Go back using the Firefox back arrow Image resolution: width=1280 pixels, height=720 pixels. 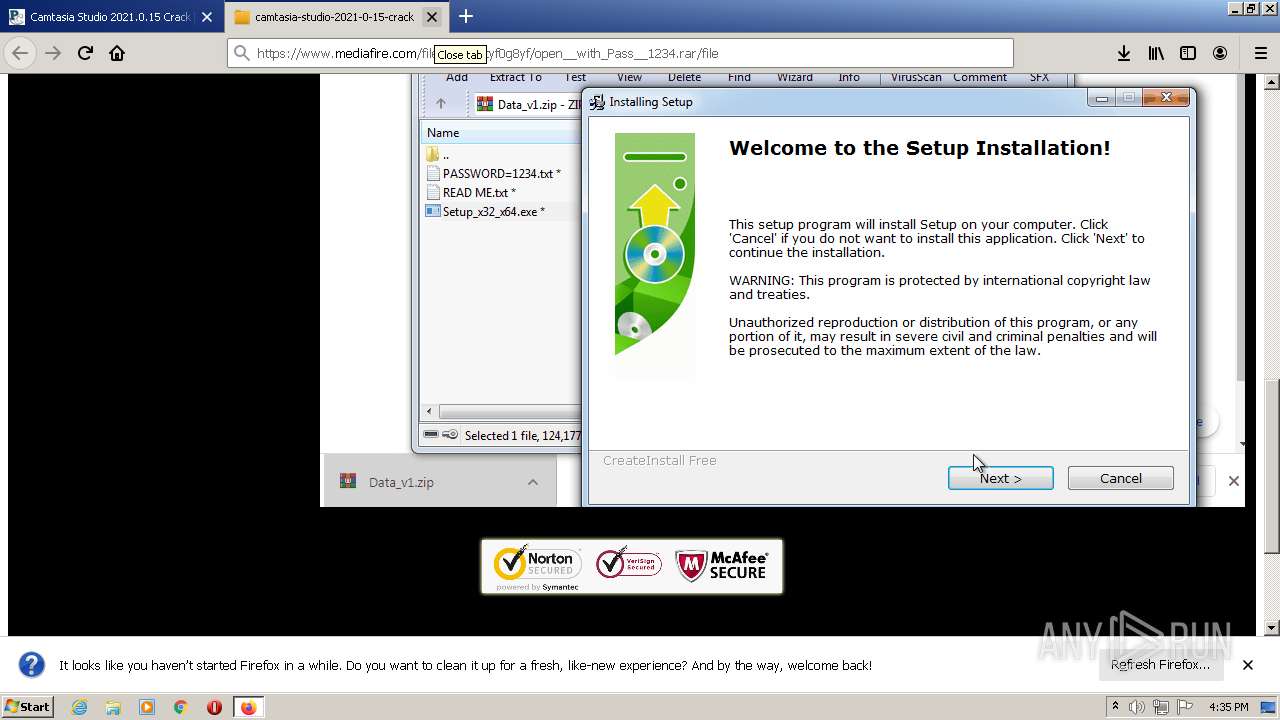coord(20,53)
